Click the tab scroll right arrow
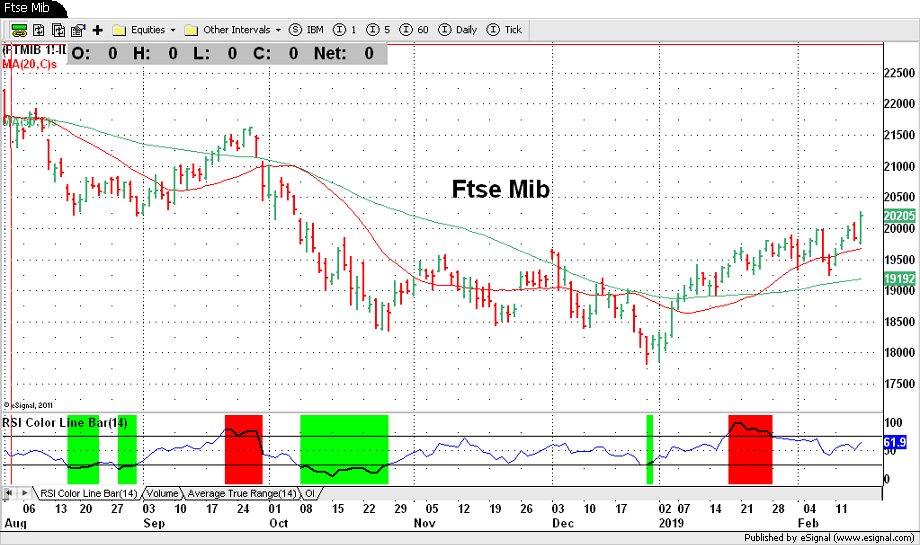 click(x=24, y=493)
